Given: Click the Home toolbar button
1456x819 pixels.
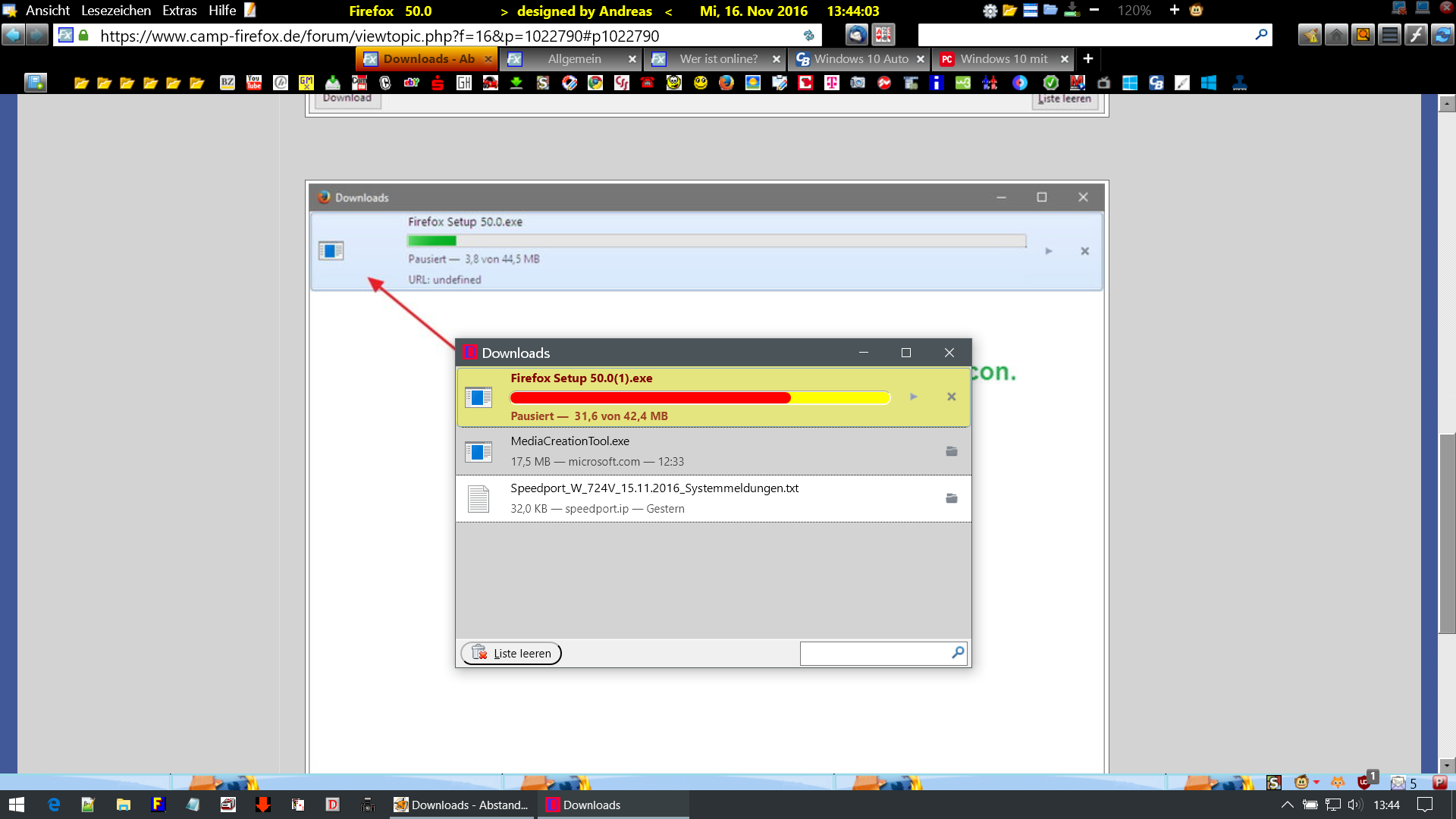Looking at the screenshot, I should [1336, 35].
